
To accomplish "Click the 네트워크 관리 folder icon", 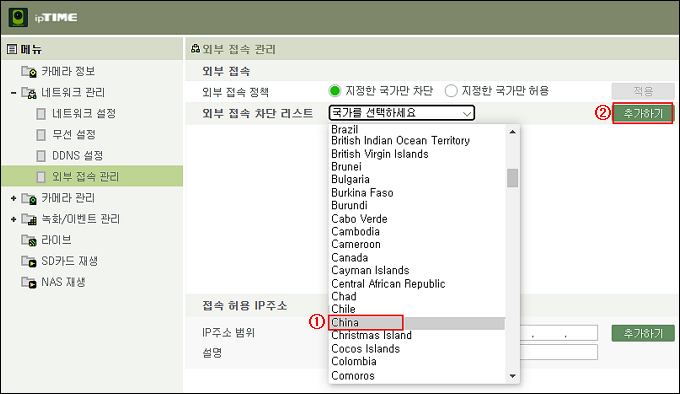I will coord(29,93).
